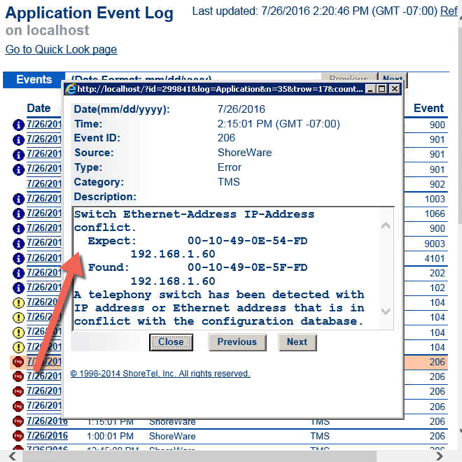The height and width of the screenshot is (462, 462).
Task: Click the expected MAC 00-10-49-0E-54-FD text
Action: [x=247, y=241]
